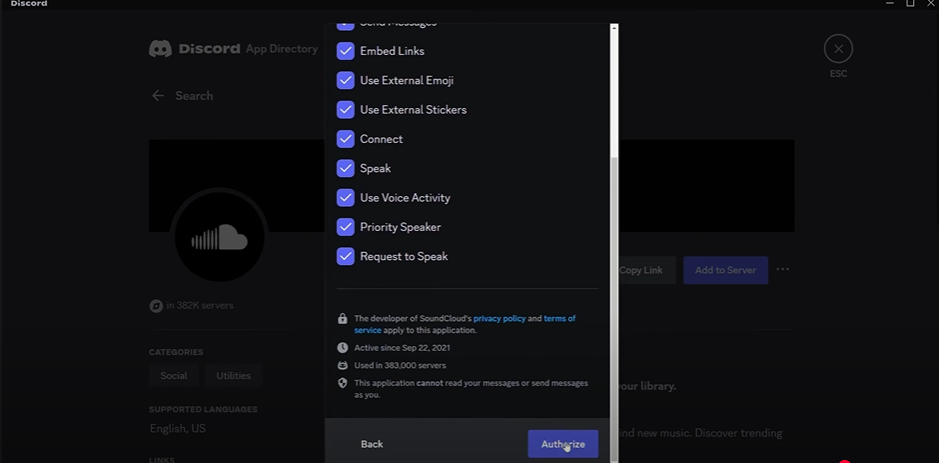Click the CATEGORIES heading
This screenshot has height=463, width=939.
point(176,352)
